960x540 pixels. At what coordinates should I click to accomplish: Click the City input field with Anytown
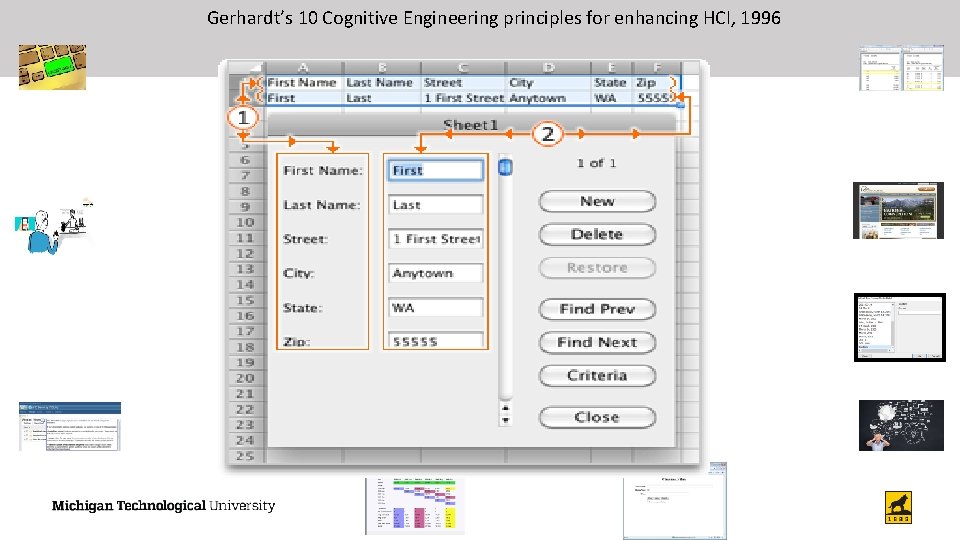[435, 273]
